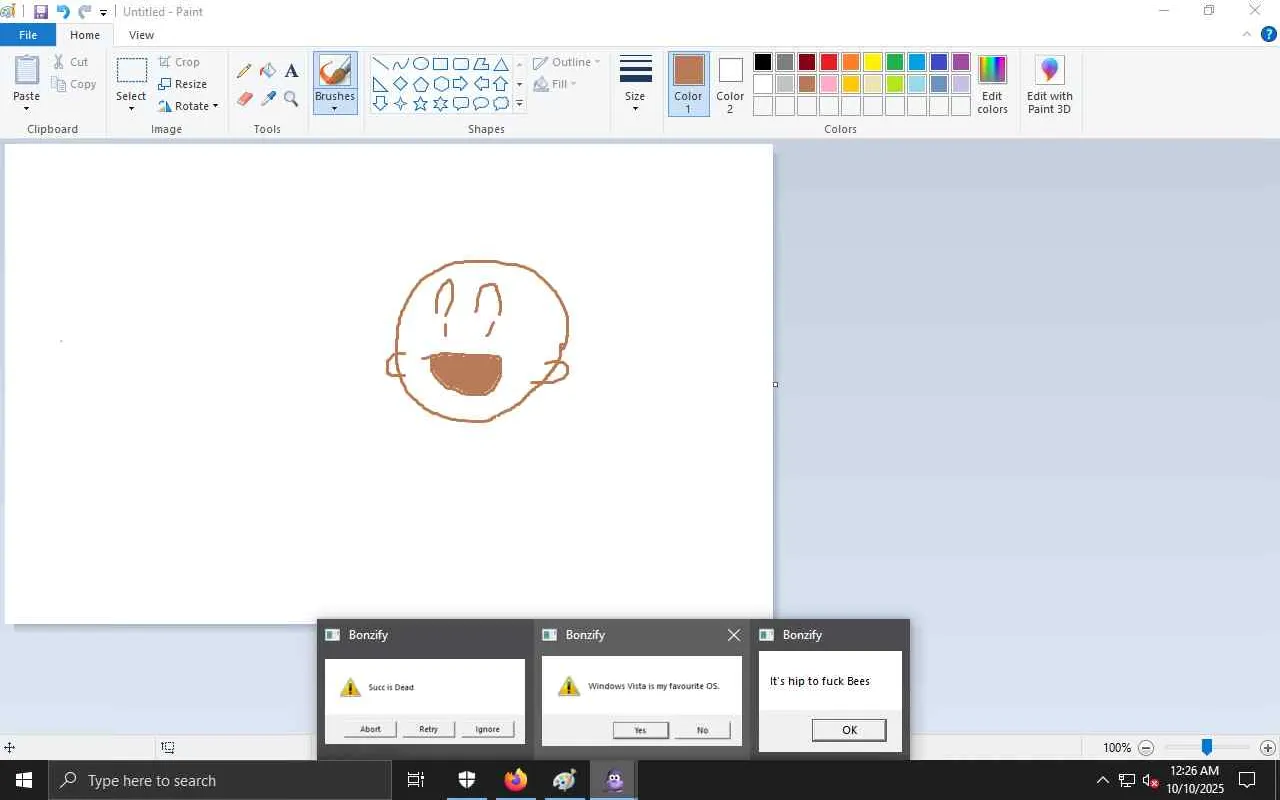Click the Magnifier tool
The height and width of the screenshot is (800, 1280).
pos(291,98)
